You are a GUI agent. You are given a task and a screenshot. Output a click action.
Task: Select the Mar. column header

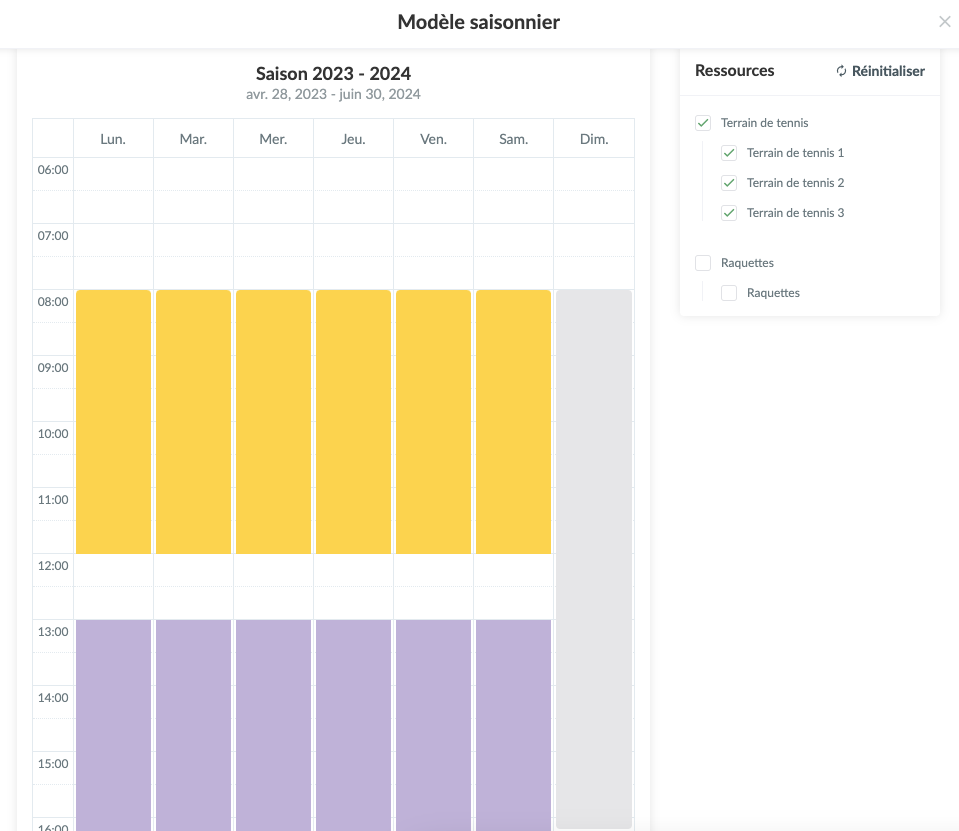[x=193, y=139]
